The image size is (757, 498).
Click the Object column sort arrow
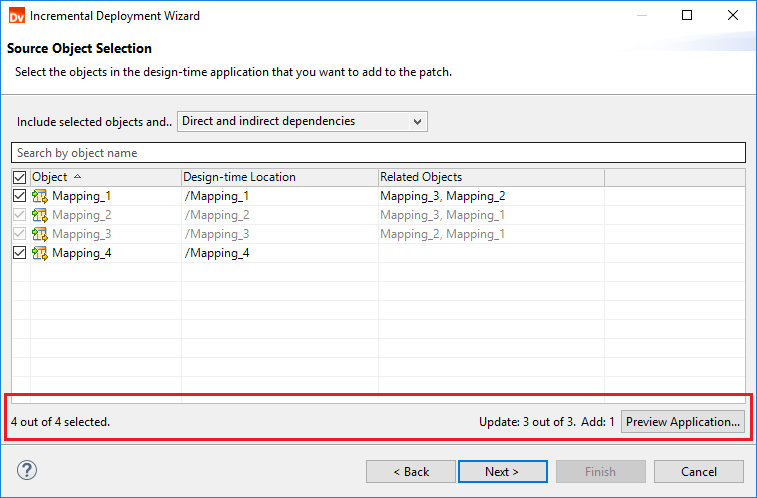point(77,177)
